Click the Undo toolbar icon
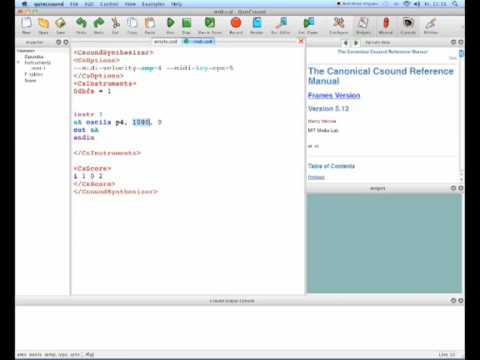The image size is (480, 360). pos(81,25)
